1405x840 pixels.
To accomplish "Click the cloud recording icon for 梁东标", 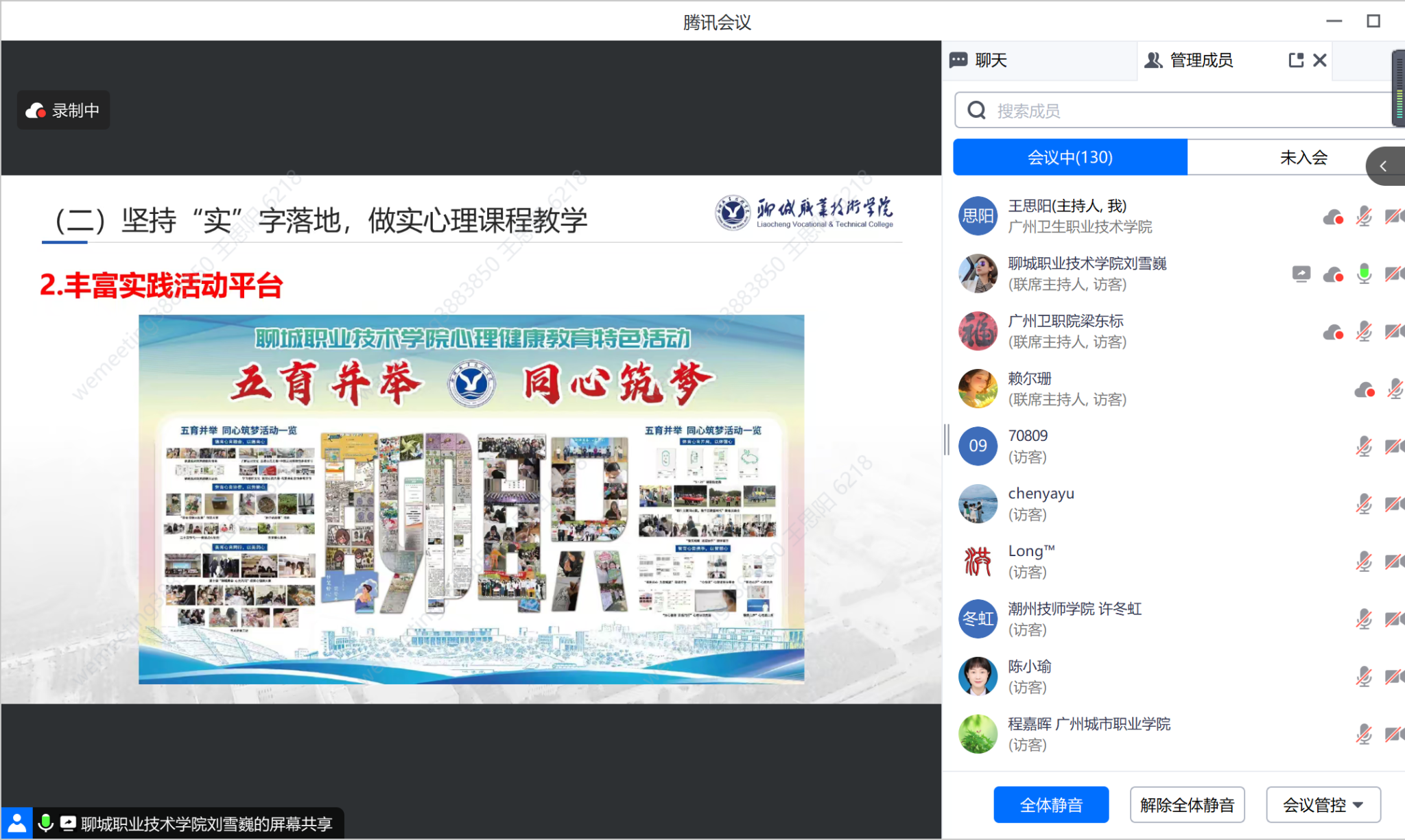I will pyautogui.click(x=1333, y=333).
